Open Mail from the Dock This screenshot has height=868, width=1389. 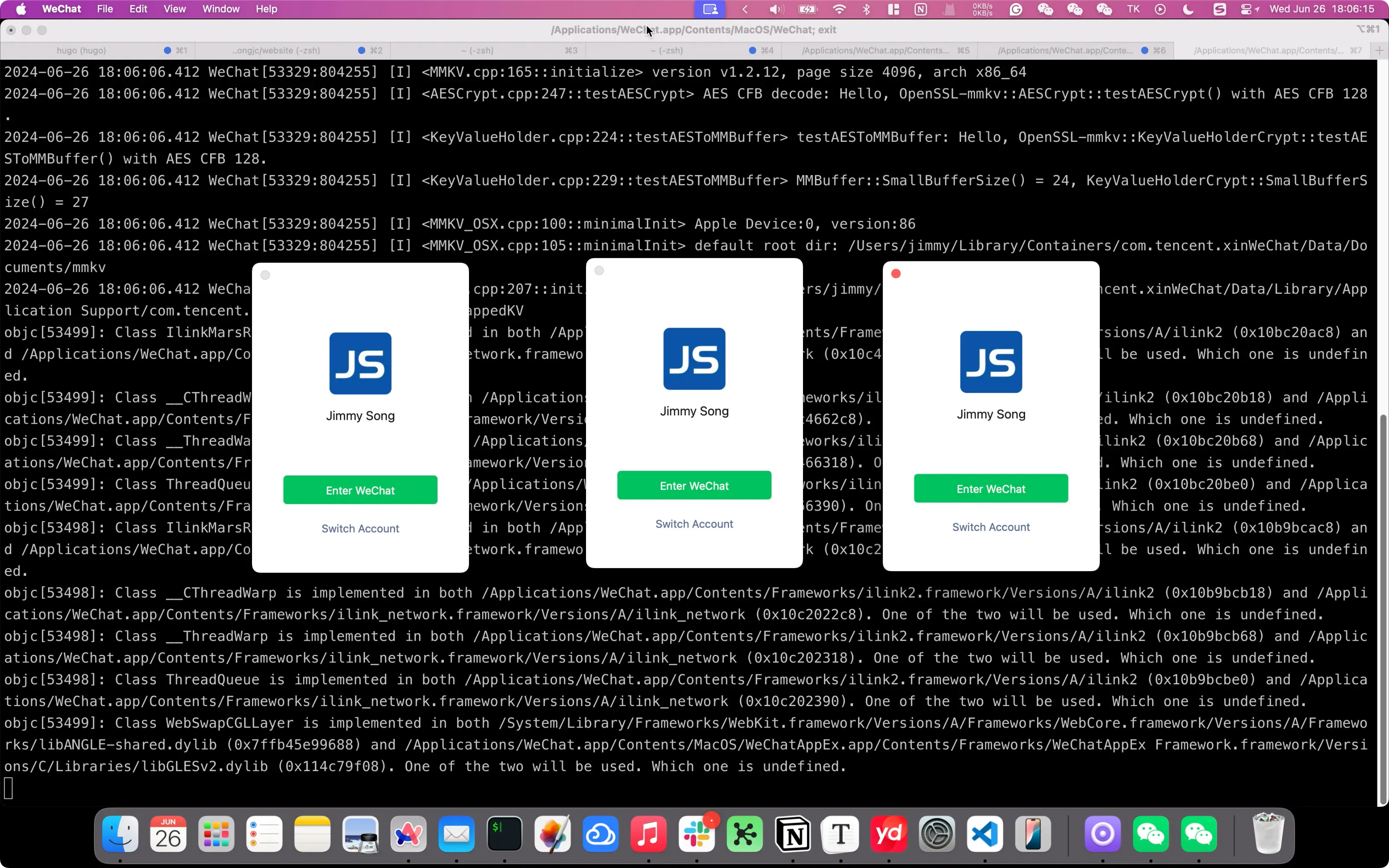(x=457, y=834)
